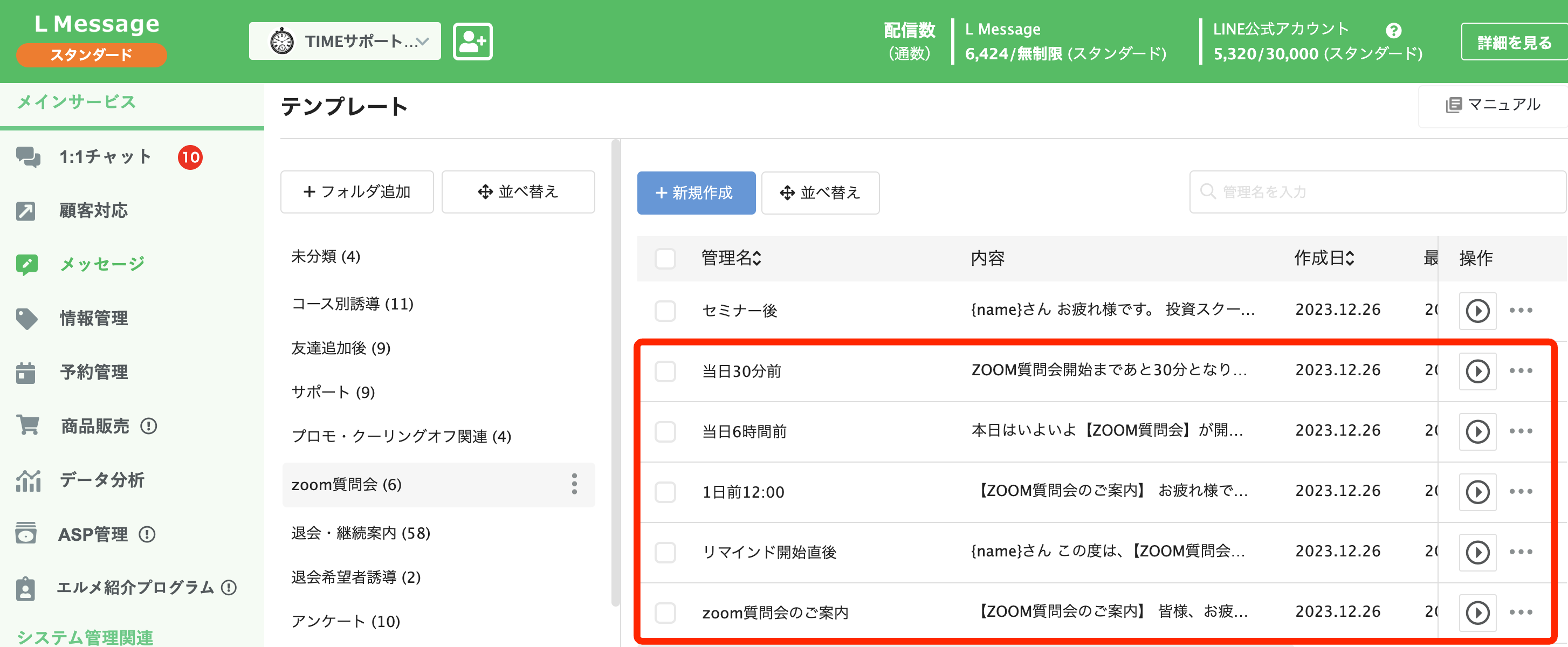Open メッセージ in the sidebar

(x=102, y=264)
